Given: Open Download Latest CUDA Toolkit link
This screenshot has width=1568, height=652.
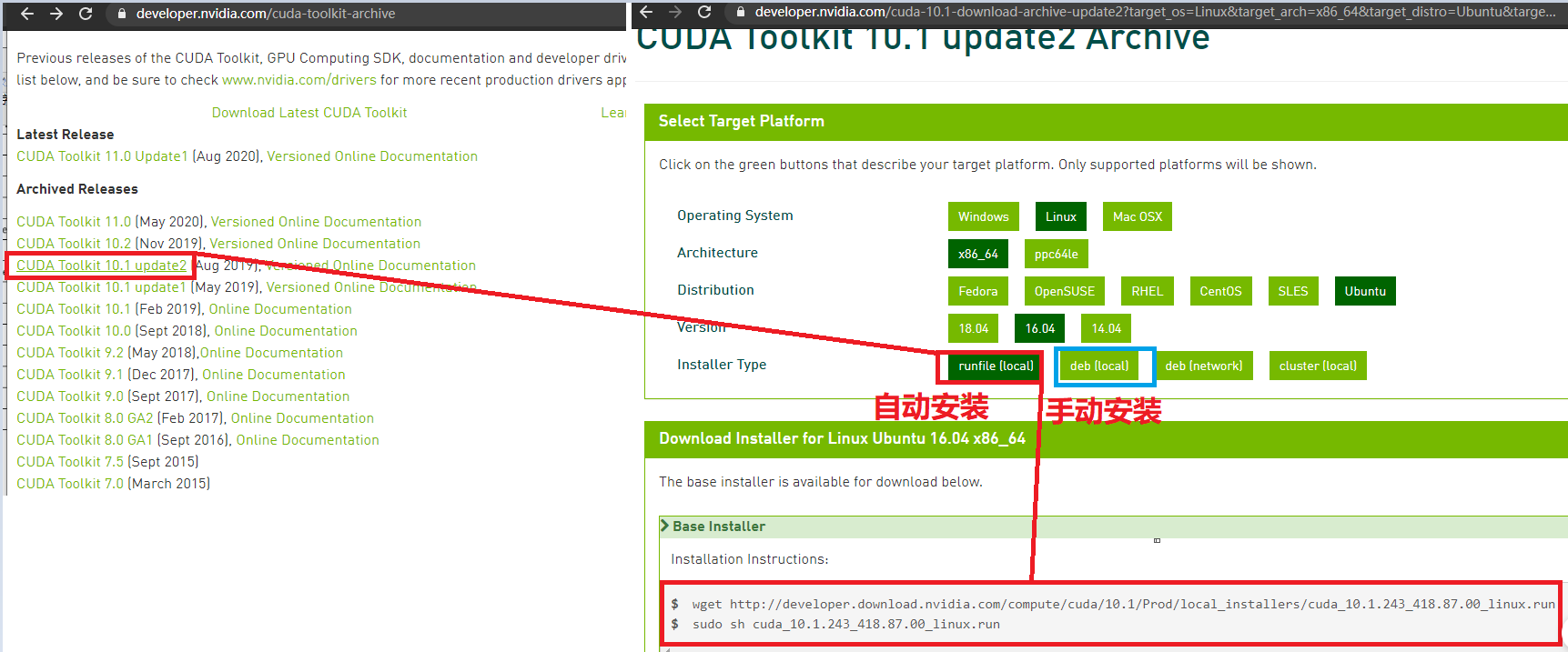Looking at the screenshot, I should tap(309, 113).
